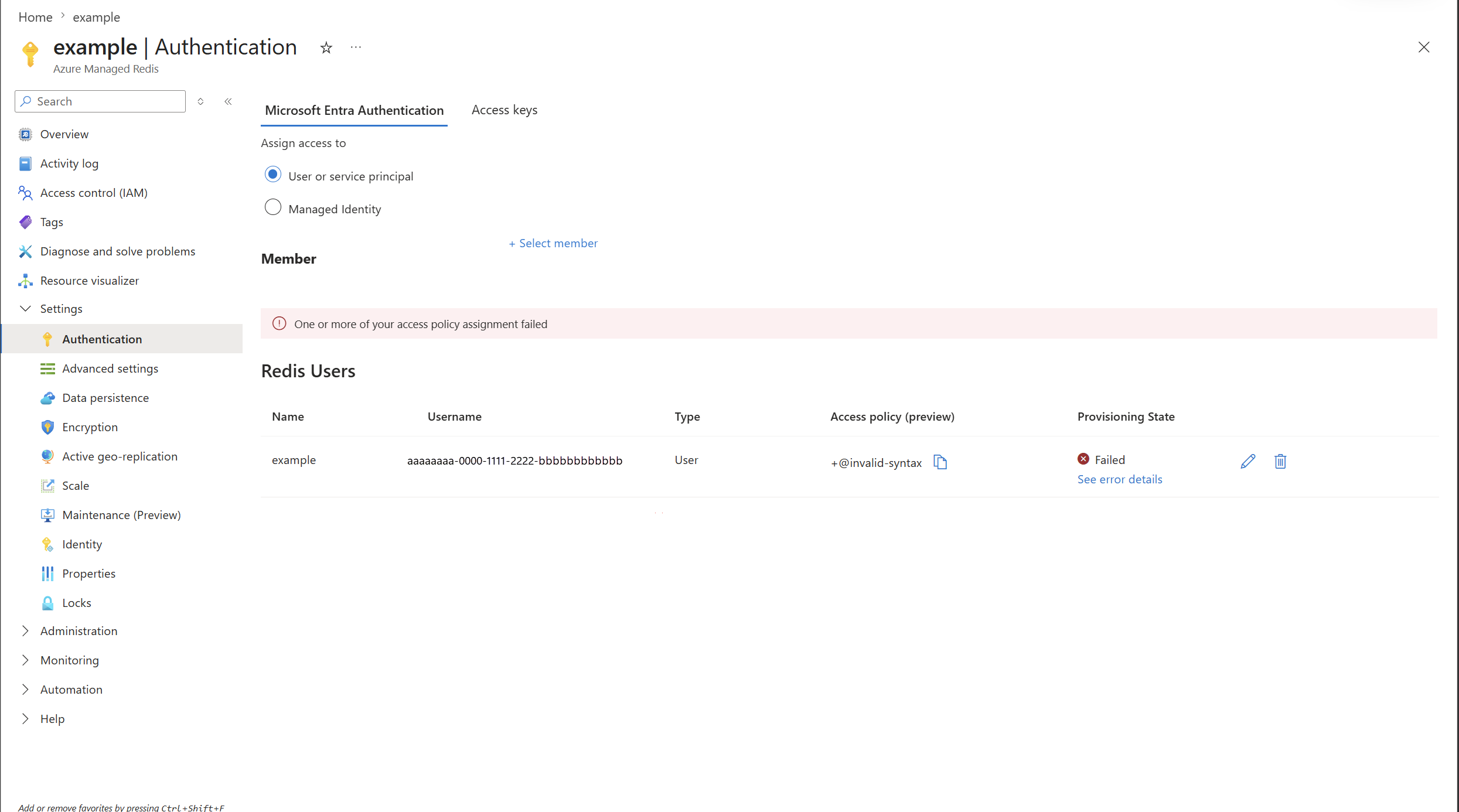Click the Activity log icon
Viewport: 1459px width, 812px height.
(25, 164)
